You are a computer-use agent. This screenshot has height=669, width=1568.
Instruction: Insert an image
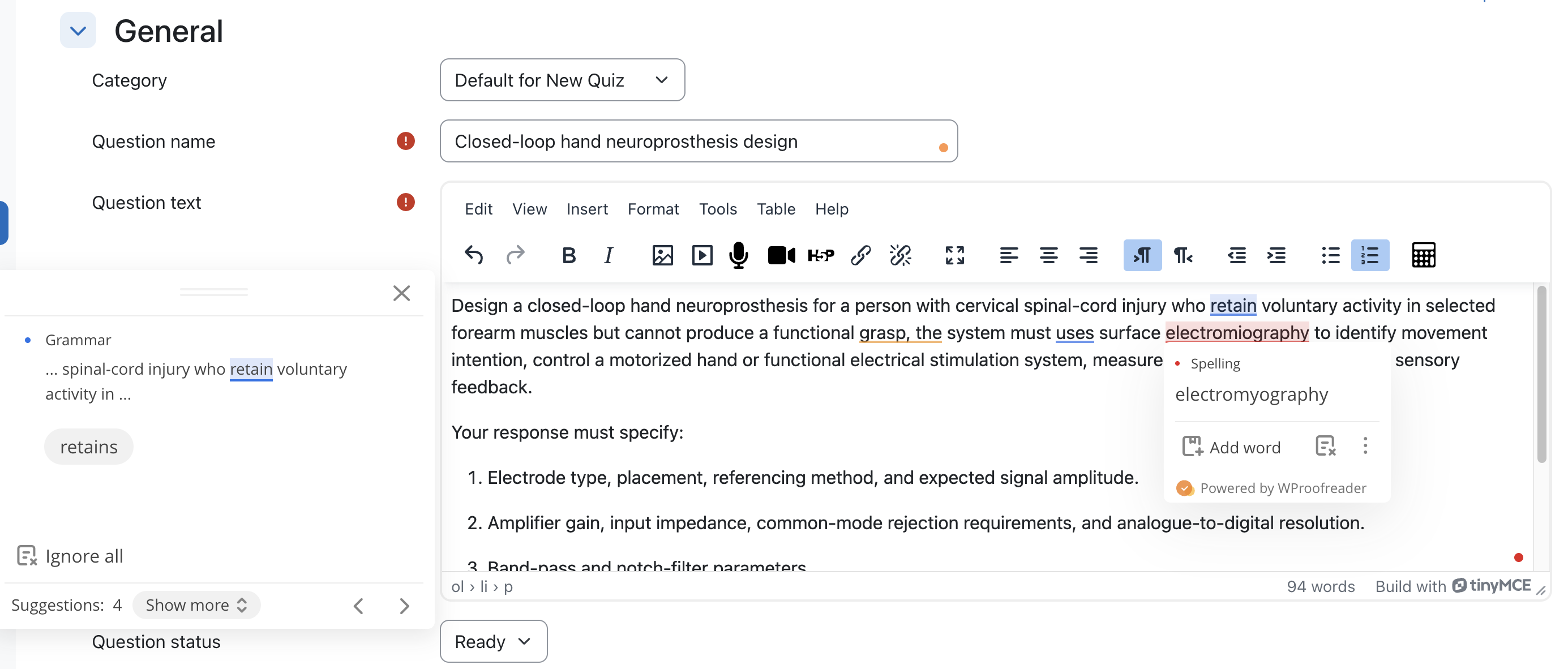point(662,255)
